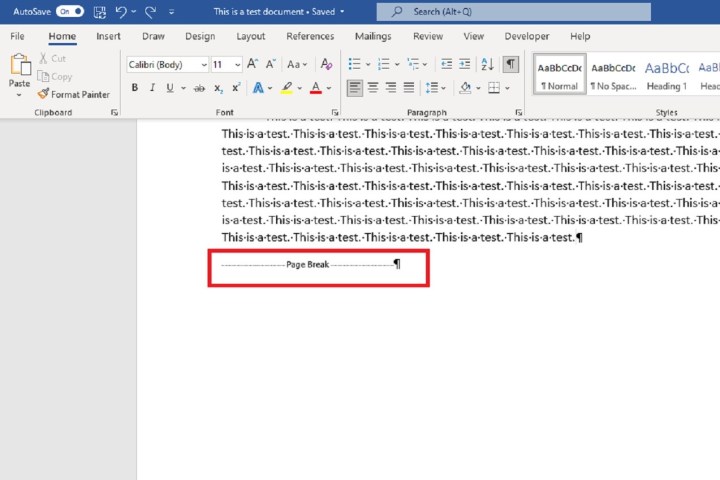Click the Undo arrow icon
This screenshot has height=480, width=720.
click(122, 12)
